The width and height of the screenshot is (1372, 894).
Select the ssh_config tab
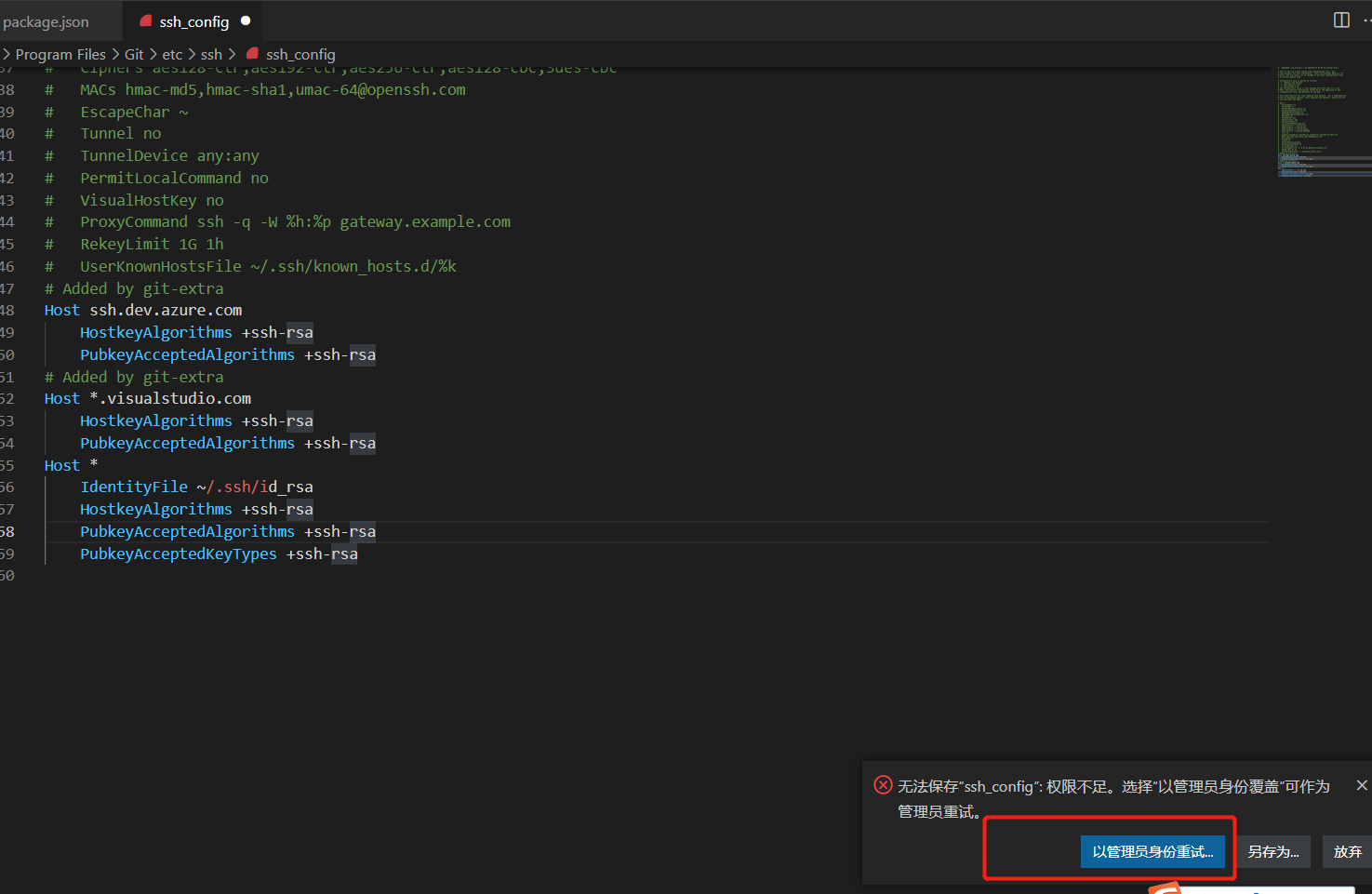pos(193,20)
